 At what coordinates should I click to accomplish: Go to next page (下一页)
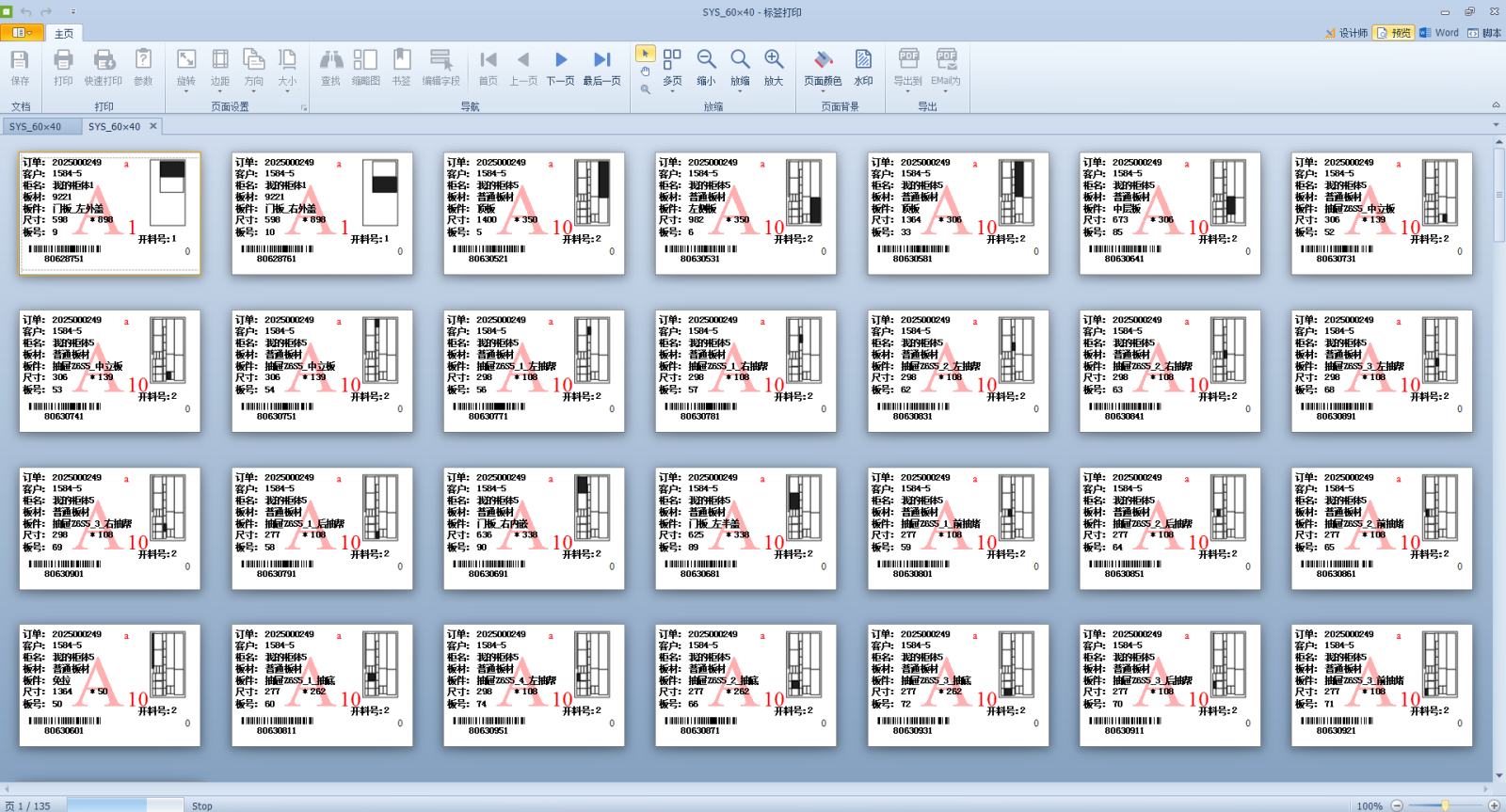point(560,67)
